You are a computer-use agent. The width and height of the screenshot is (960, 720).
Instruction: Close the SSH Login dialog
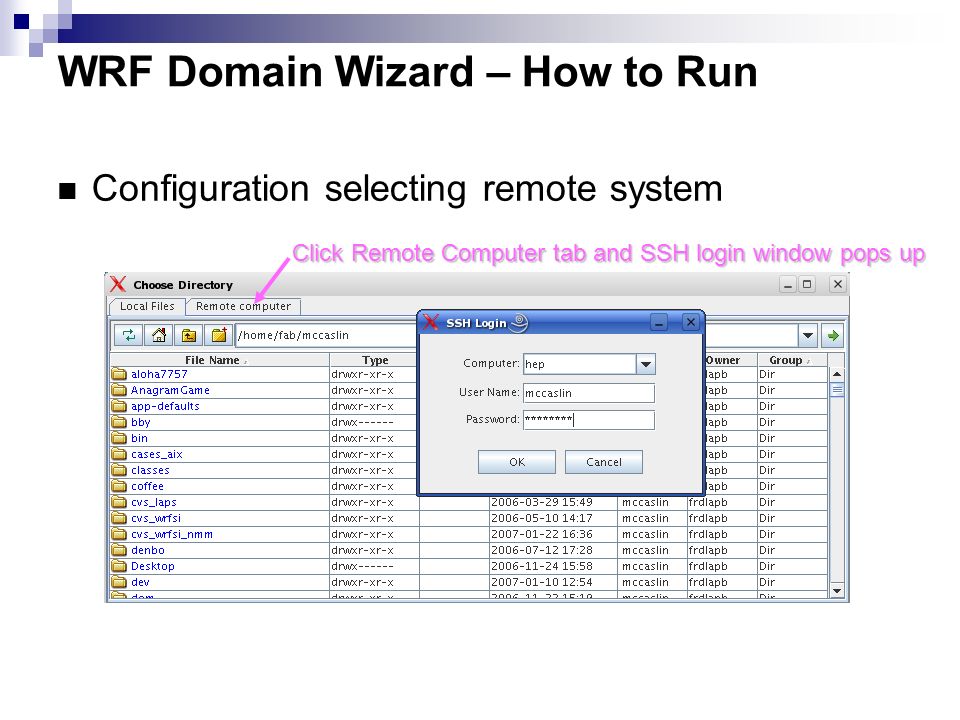pos(691,322)
